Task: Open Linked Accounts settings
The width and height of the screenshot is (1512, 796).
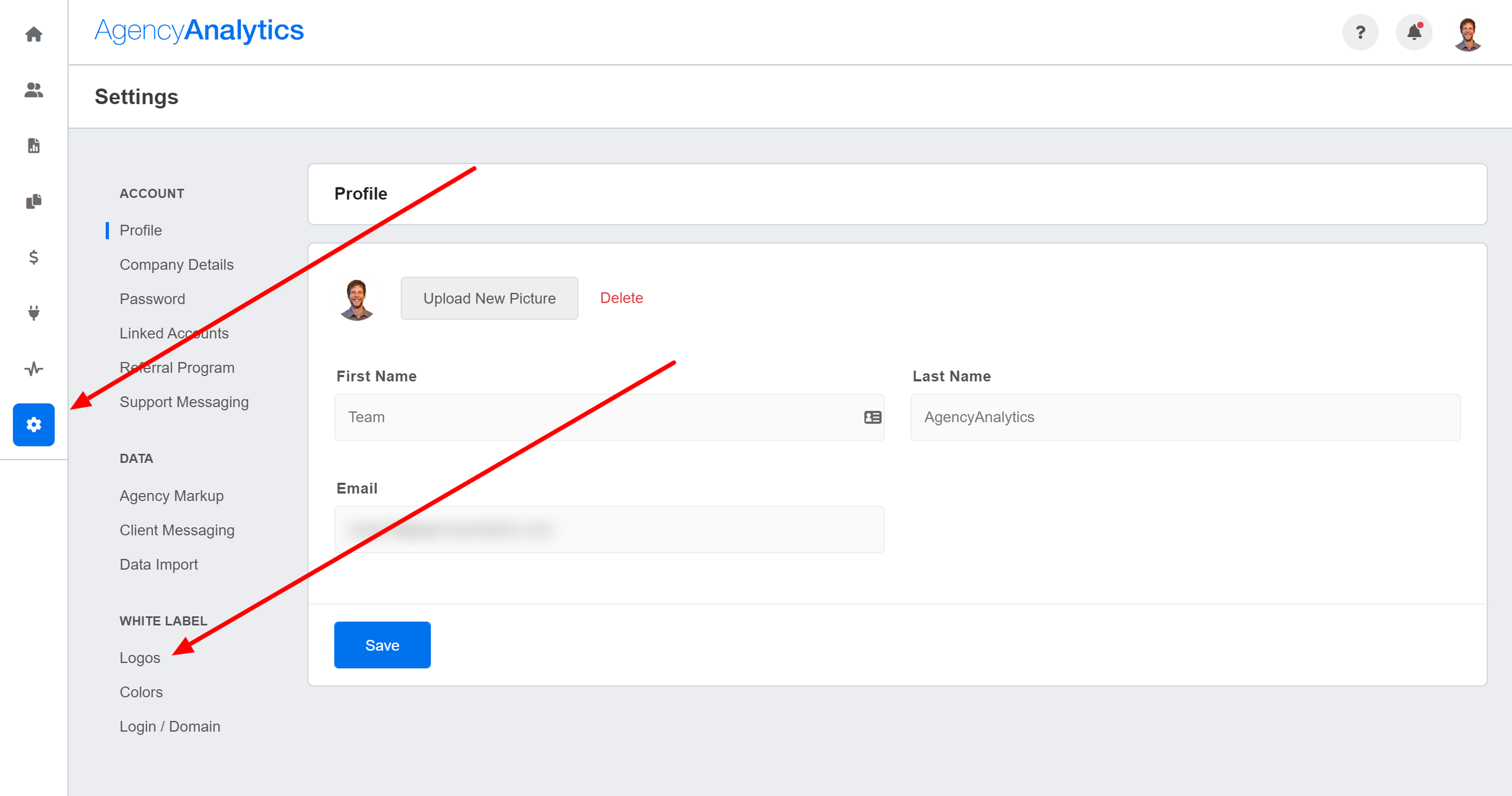Action: (x=174, y=333)
